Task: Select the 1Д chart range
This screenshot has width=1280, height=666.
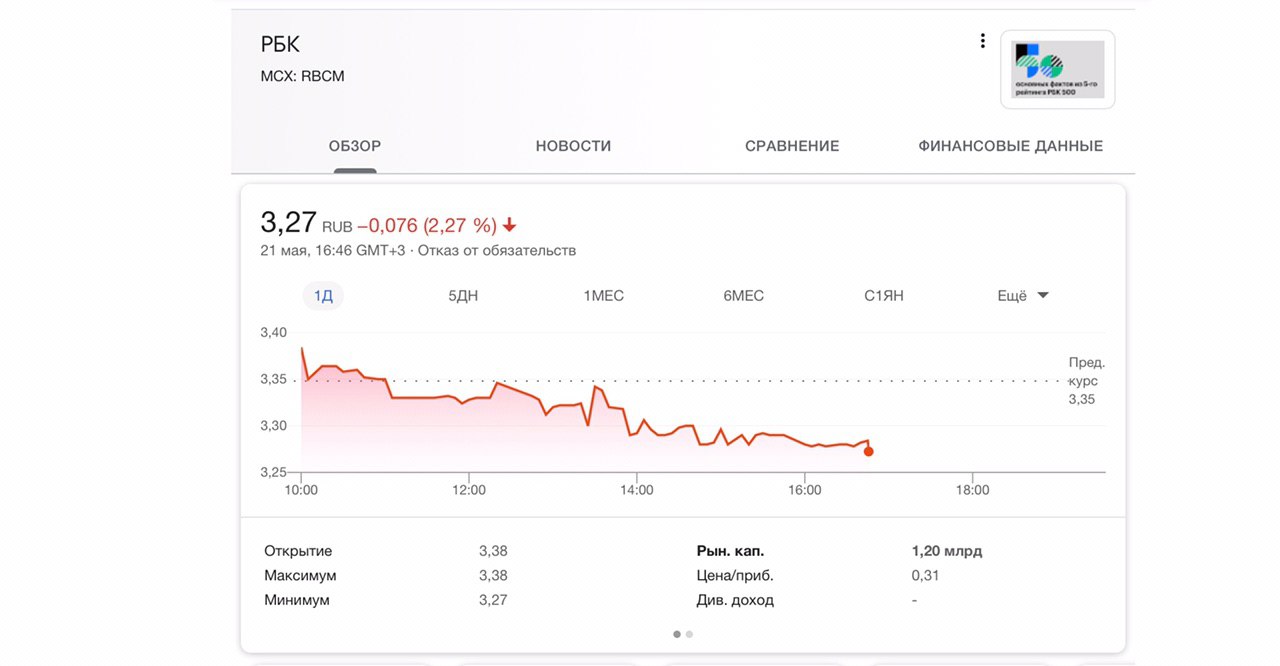Action: 323,296
